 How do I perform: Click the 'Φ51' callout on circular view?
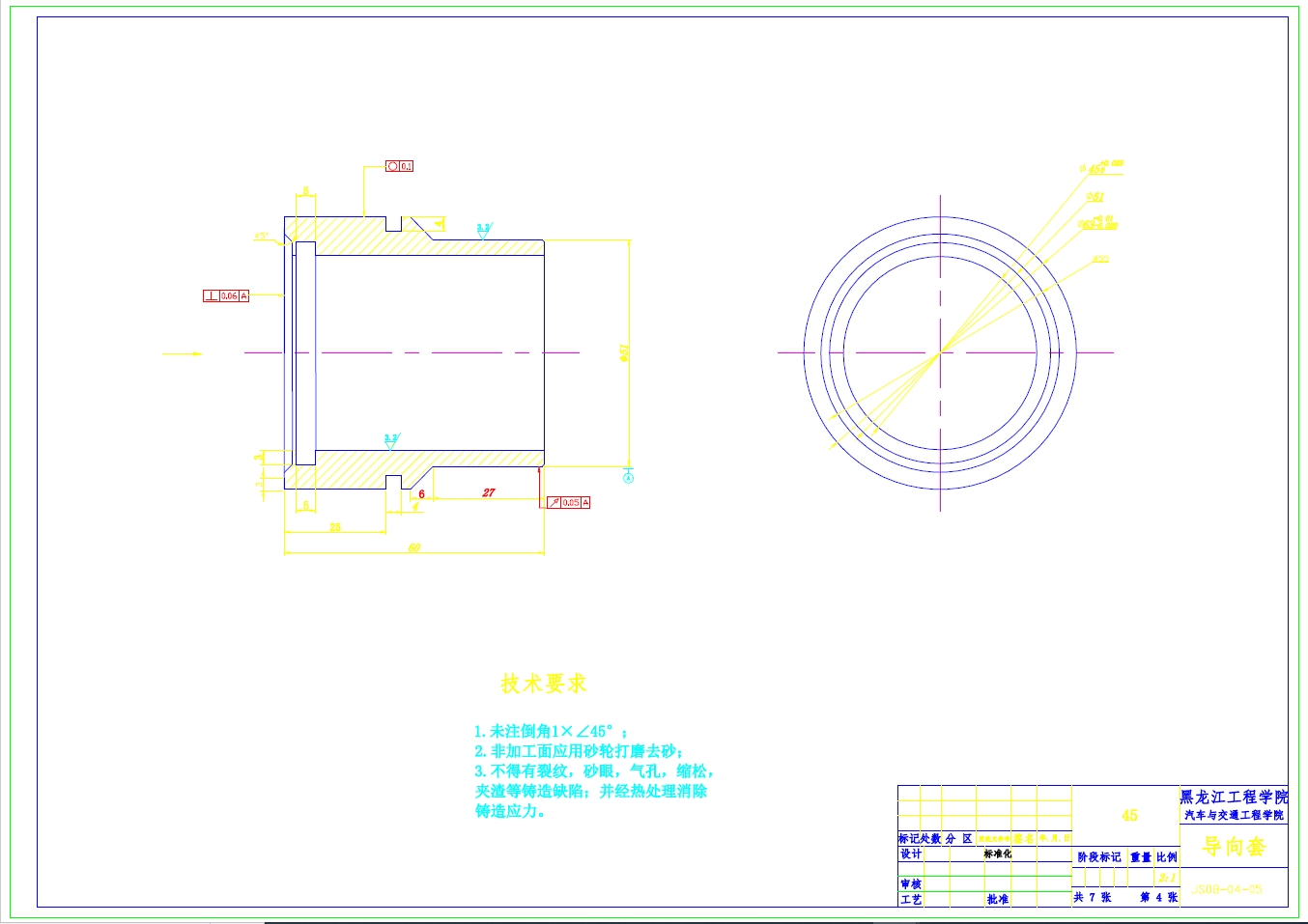pos(1095,196)
